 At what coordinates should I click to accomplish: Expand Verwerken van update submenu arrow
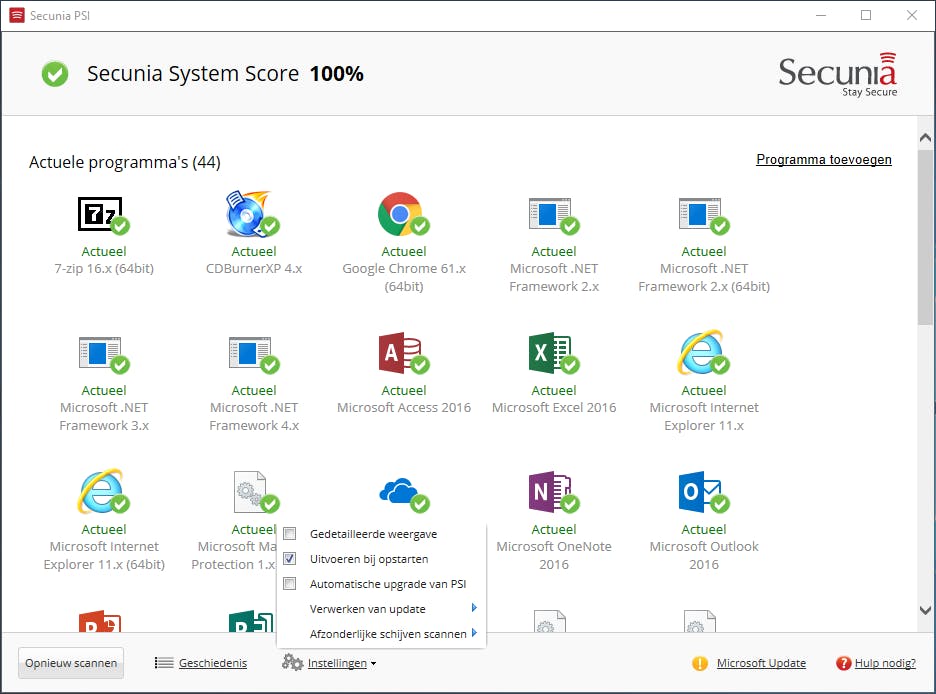click(x=474, y=608)
